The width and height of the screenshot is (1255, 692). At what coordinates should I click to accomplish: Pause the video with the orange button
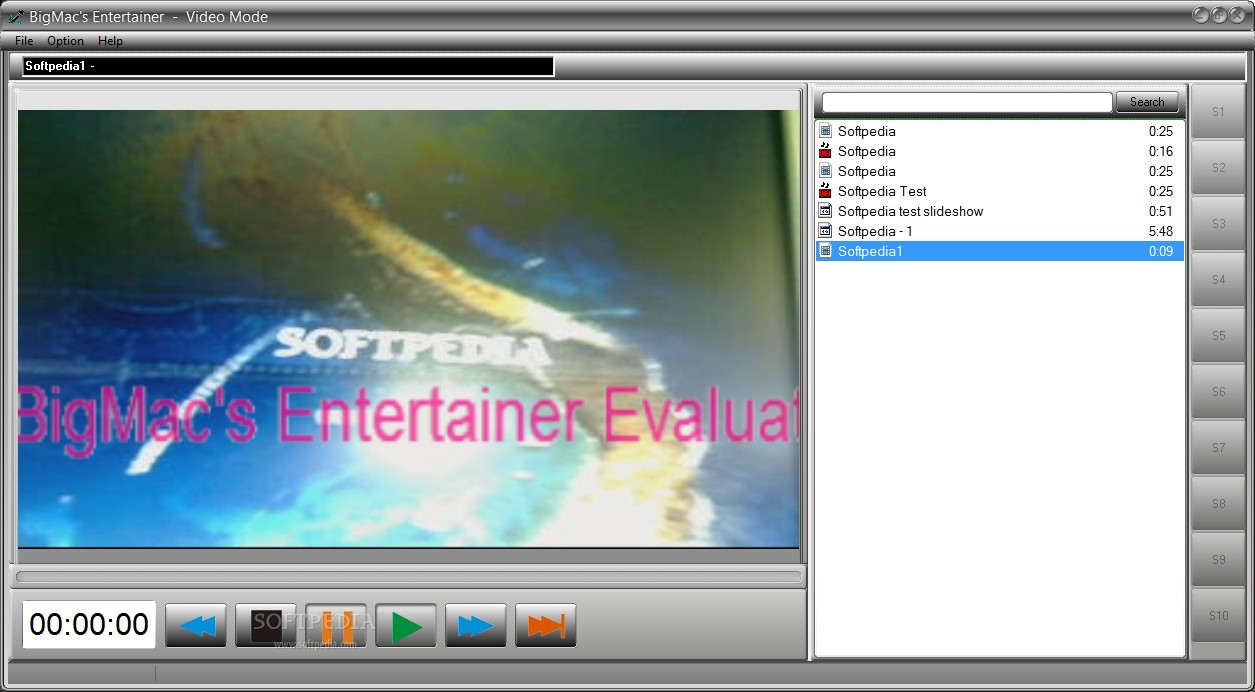point(336,626)
